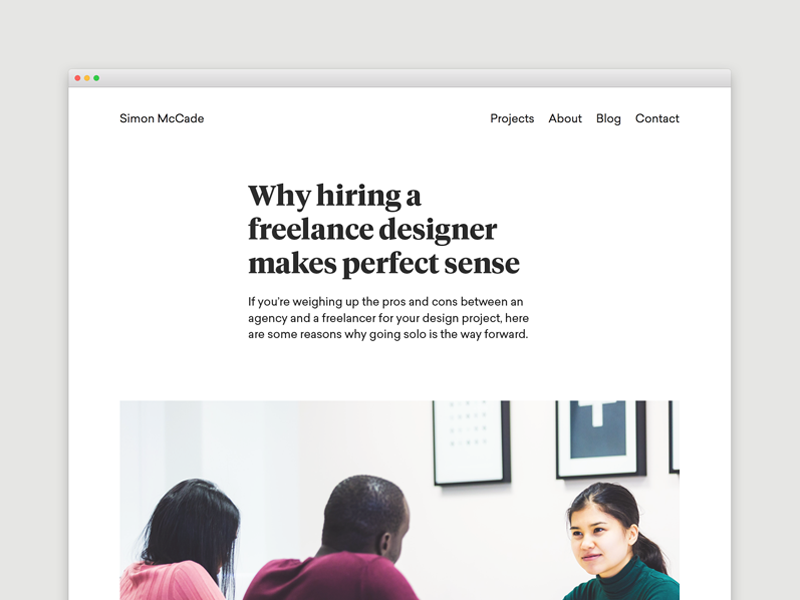The image size is (800, 600).
Task: Click the partially visible frame at photo edge
Action: (x=674, y=437)
